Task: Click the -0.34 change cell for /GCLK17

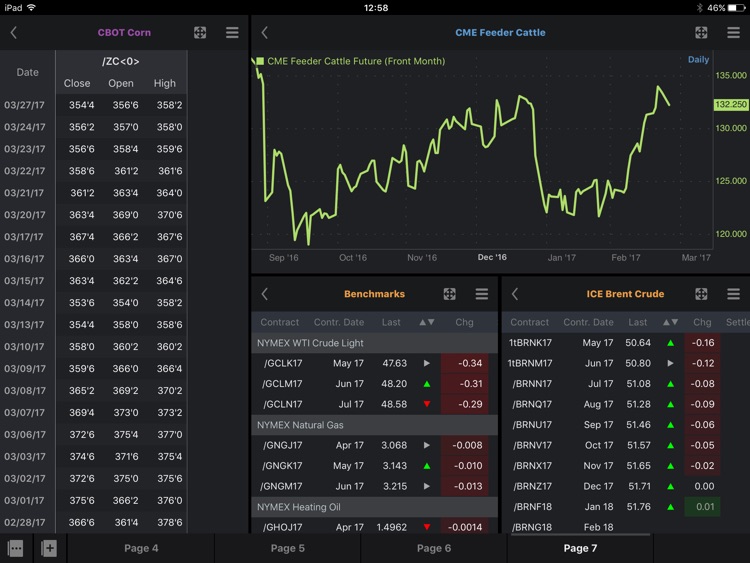Action: (x=464, y=363)
